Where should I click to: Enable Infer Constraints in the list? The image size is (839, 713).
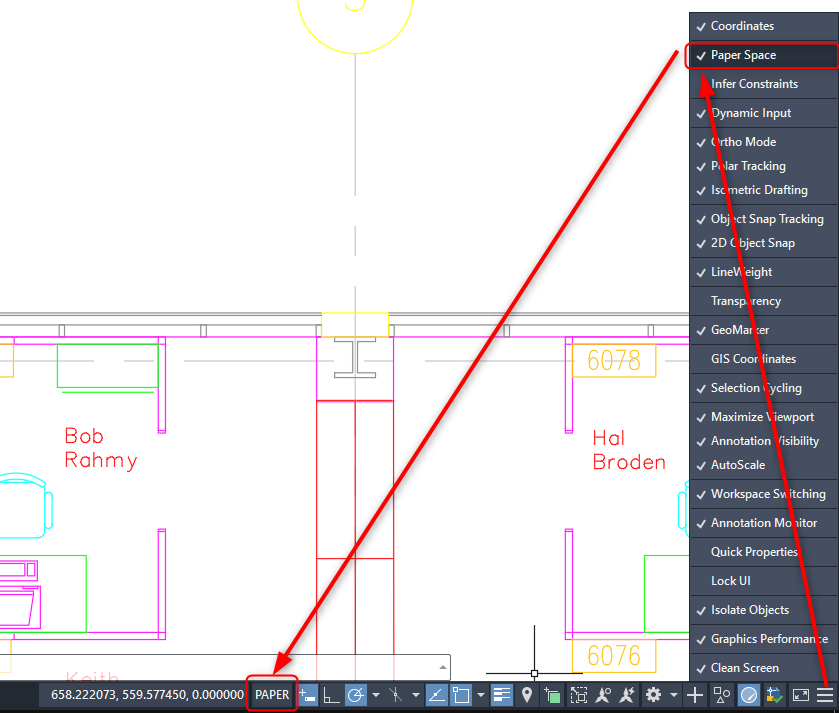coord(754,84)
